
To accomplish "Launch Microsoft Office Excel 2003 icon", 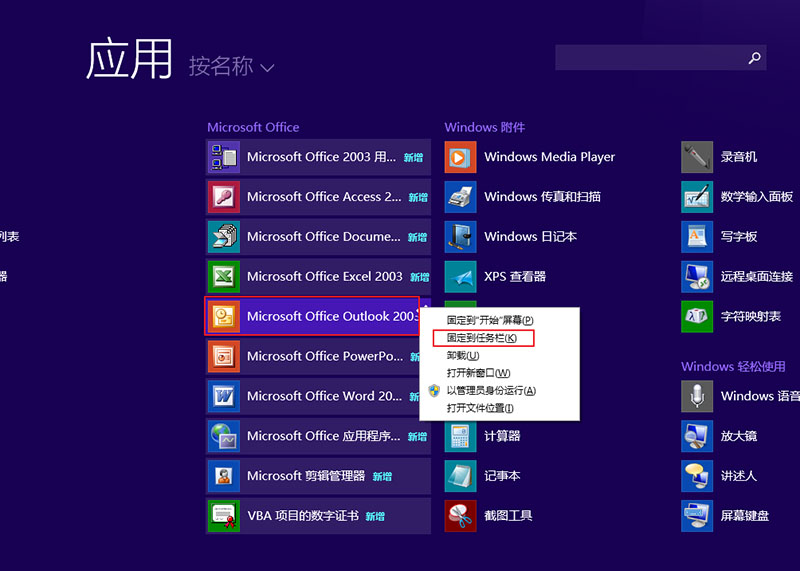I will (224, 276).
